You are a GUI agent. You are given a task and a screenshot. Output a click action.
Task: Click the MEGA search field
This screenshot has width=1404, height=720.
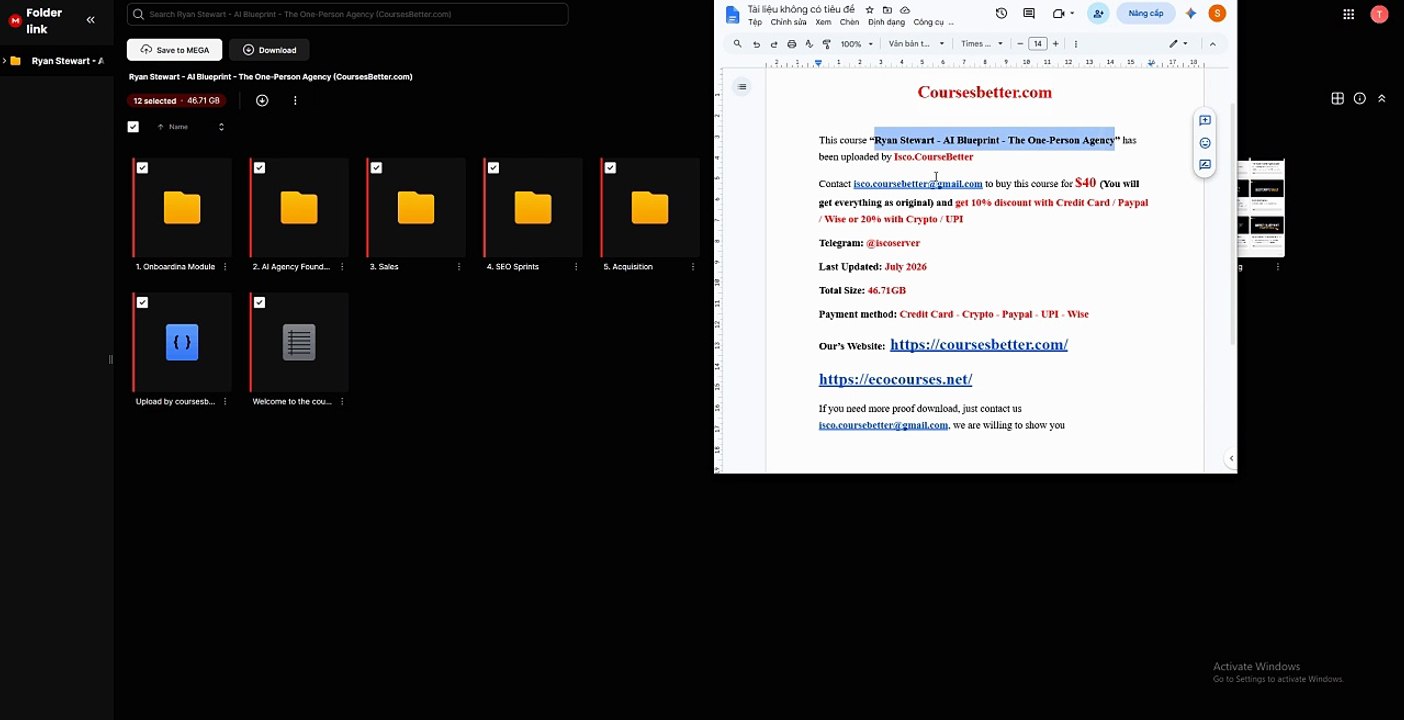coord(348,14)
